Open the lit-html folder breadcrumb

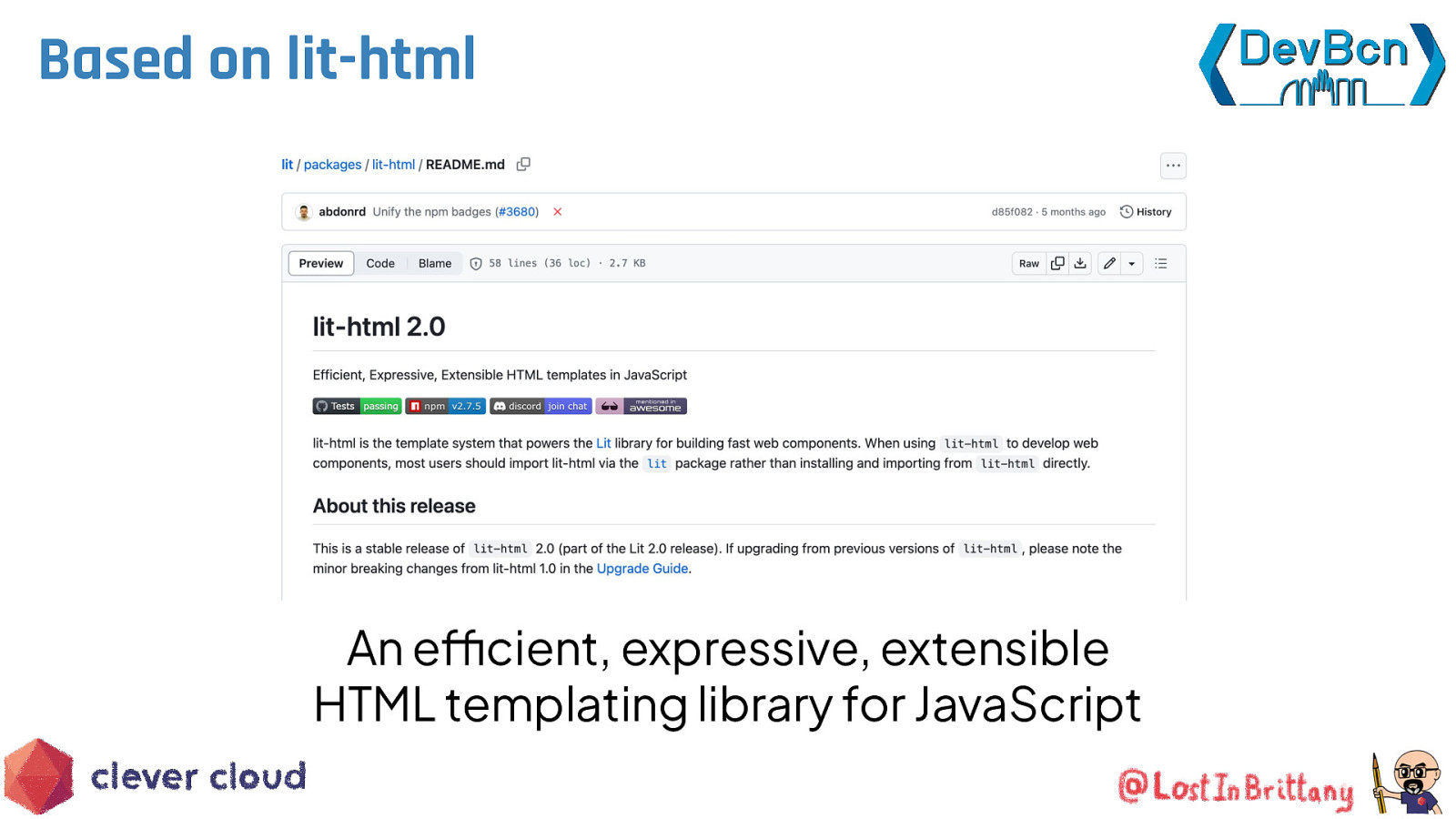(393, 165)
